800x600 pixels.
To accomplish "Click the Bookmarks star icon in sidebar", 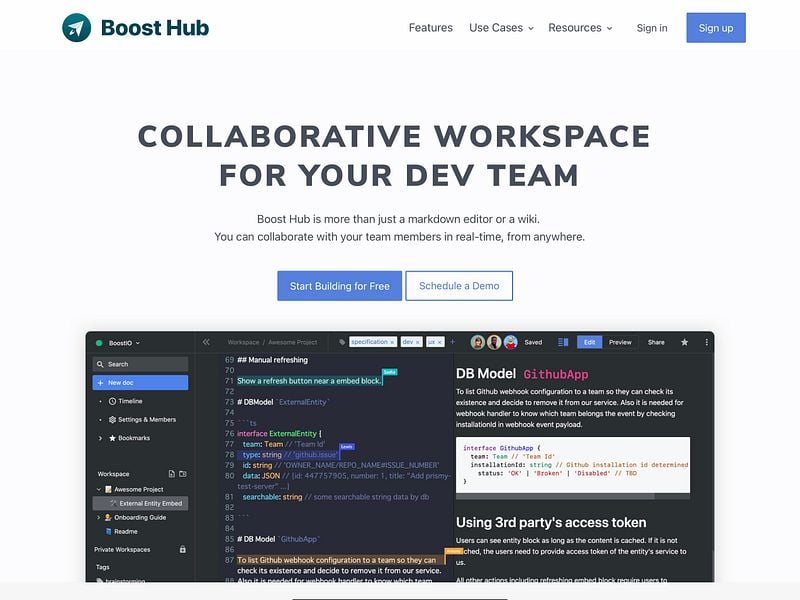I will (x=112, y=438).
